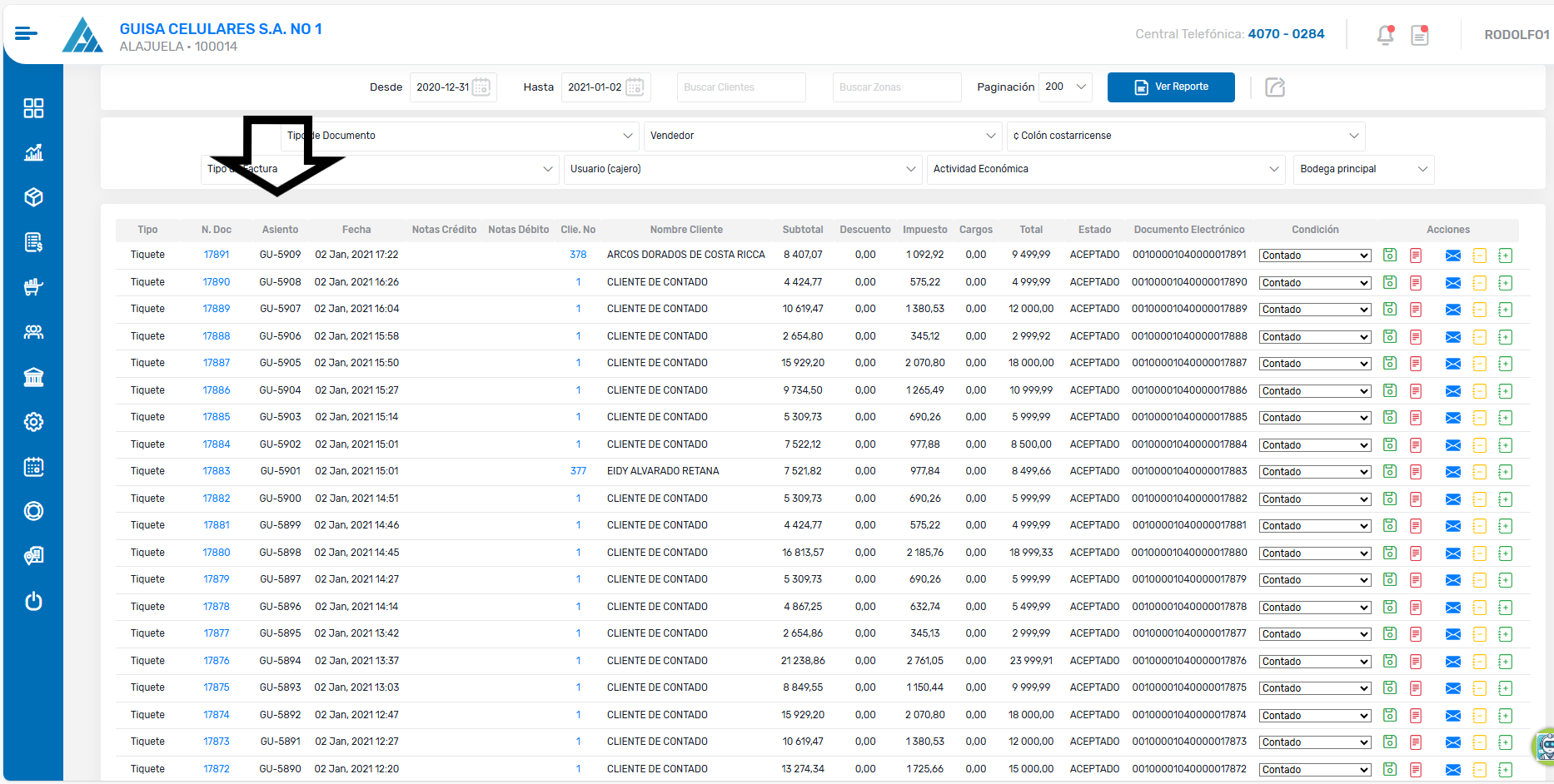Click the yellow debit note icon for document 17873
The height and width of the screenshot is (784, 1554).
click(x=1479, y=742)
